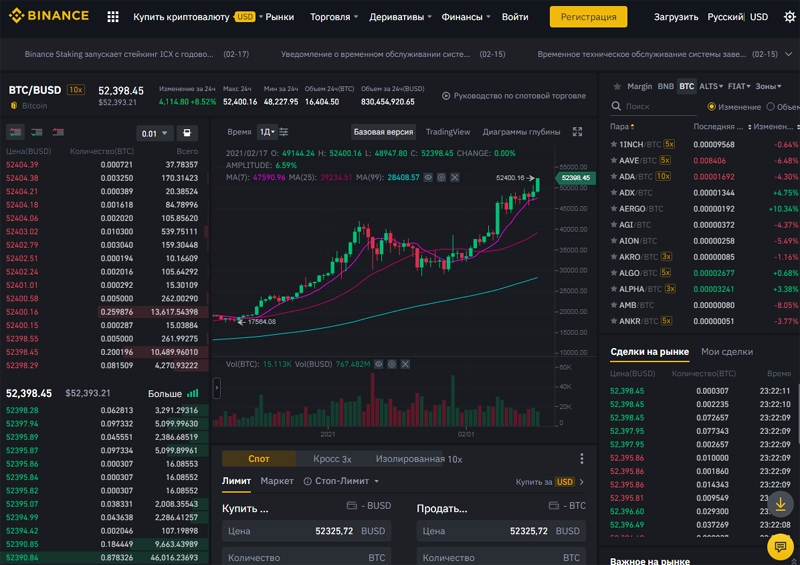Viewport: 800px width, 565px height.
Task: Open the Купить за USD link
Action: [549, 482]
